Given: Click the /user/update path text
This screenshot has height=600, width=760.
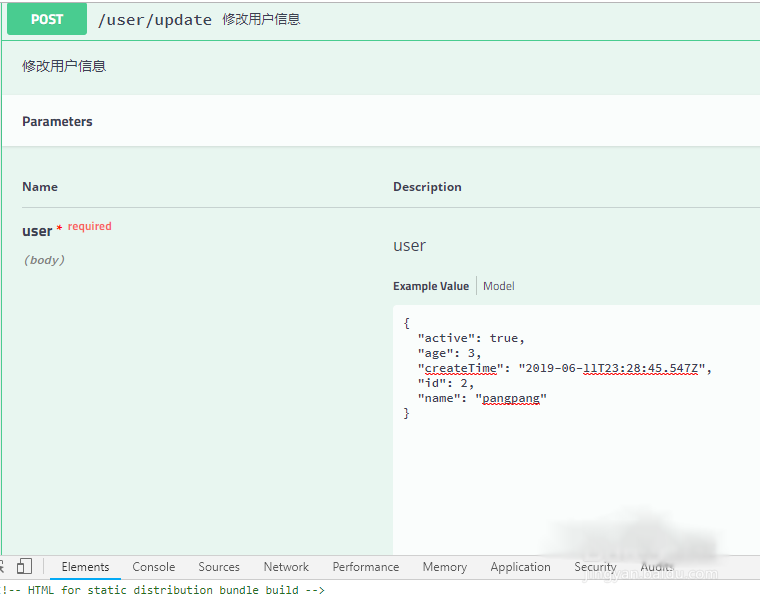Looking at the screenshot, I should [155, 20].
